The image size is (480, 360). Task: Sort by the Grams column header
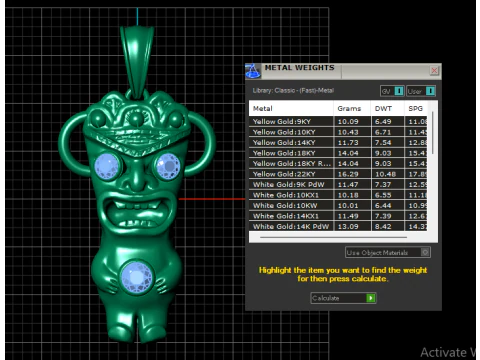coord(352,108)
